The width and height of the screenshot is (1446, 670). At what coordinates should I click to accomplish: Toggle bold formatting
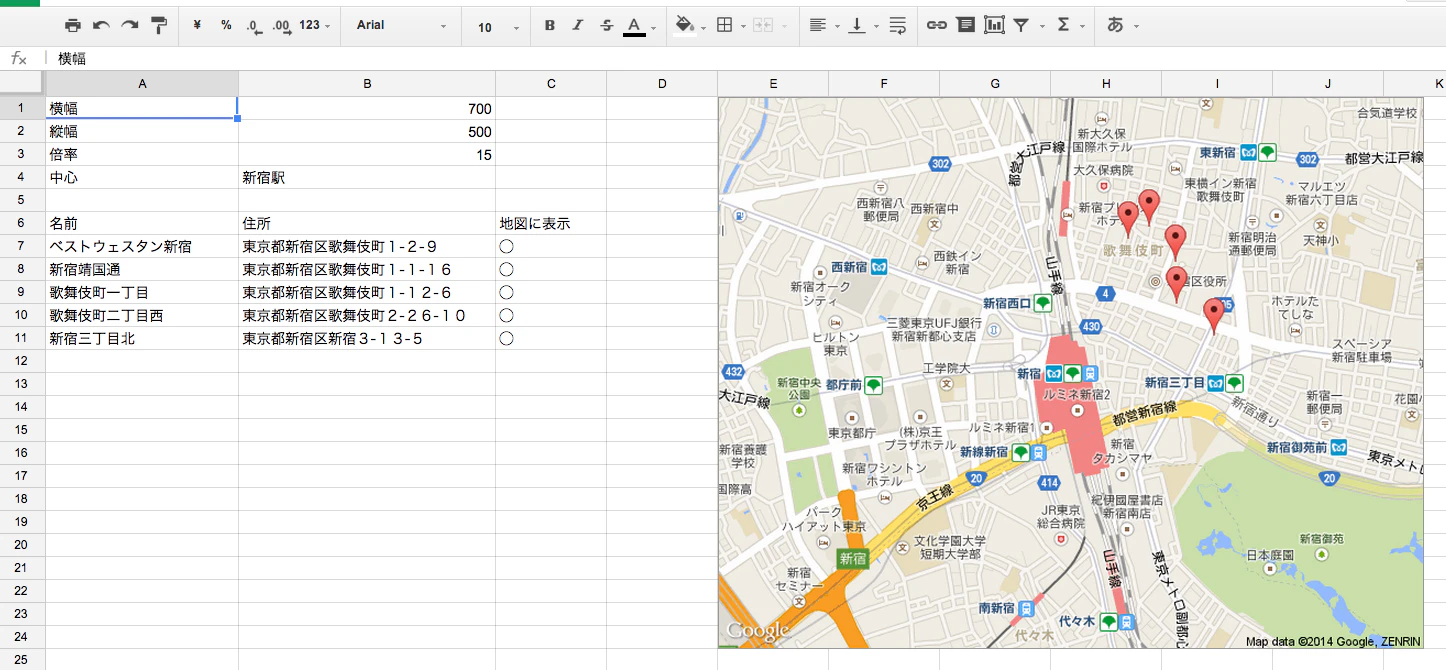pos(549,26)
